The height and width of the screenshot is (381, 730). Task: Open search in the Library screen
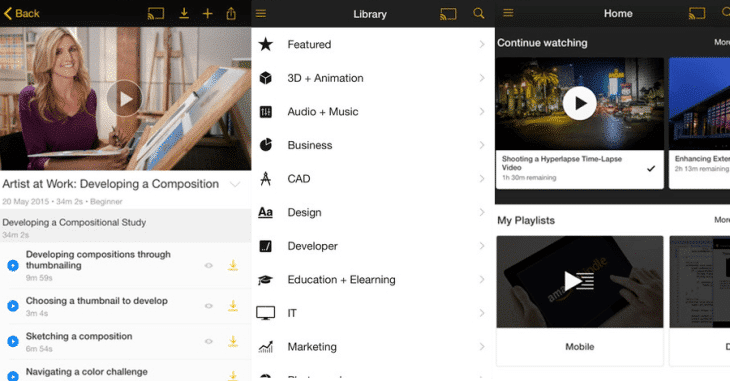[x=479, y=14]
